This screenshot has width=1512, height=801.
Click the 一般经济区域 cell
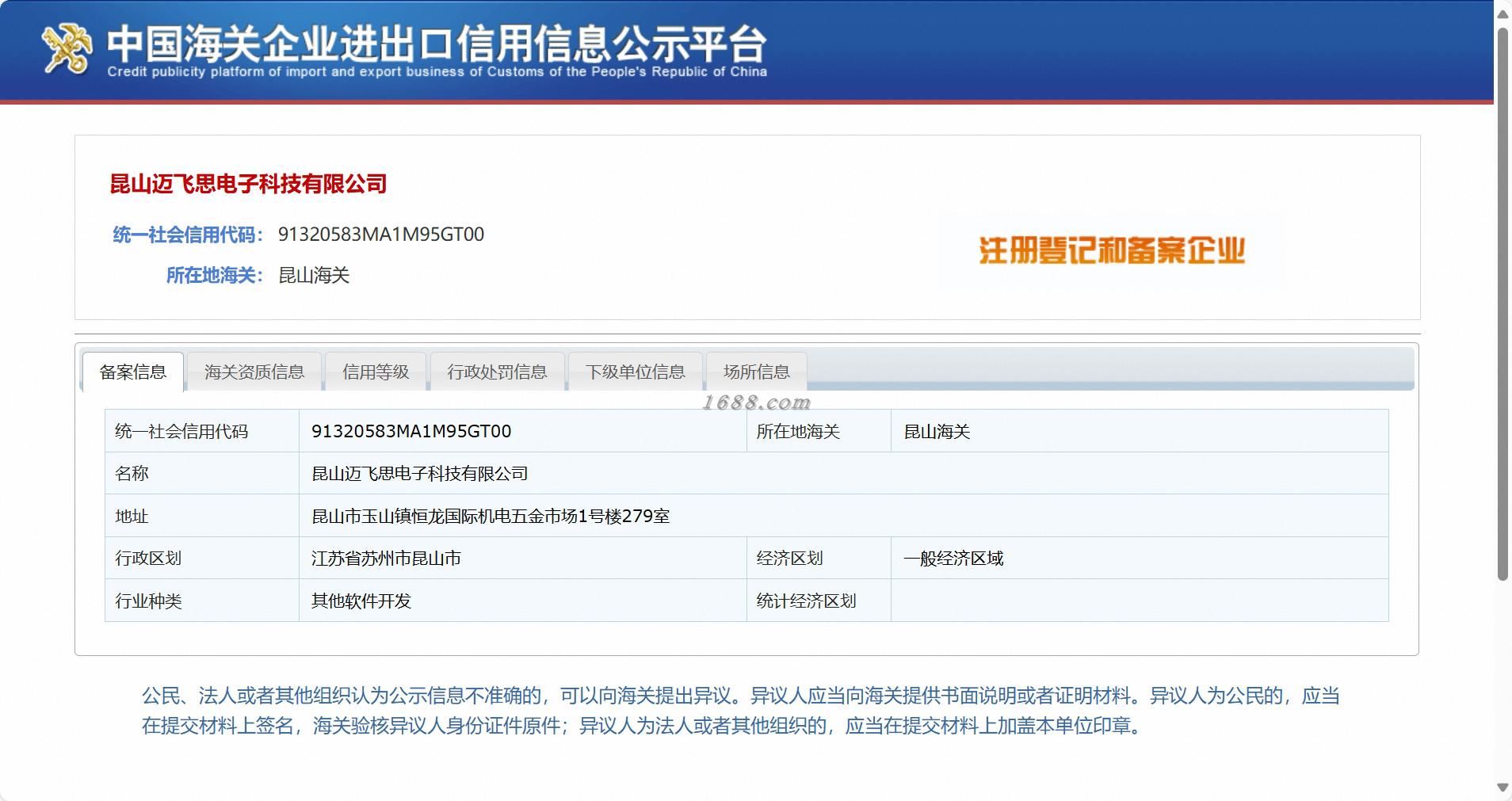[x=1140, y=559]
